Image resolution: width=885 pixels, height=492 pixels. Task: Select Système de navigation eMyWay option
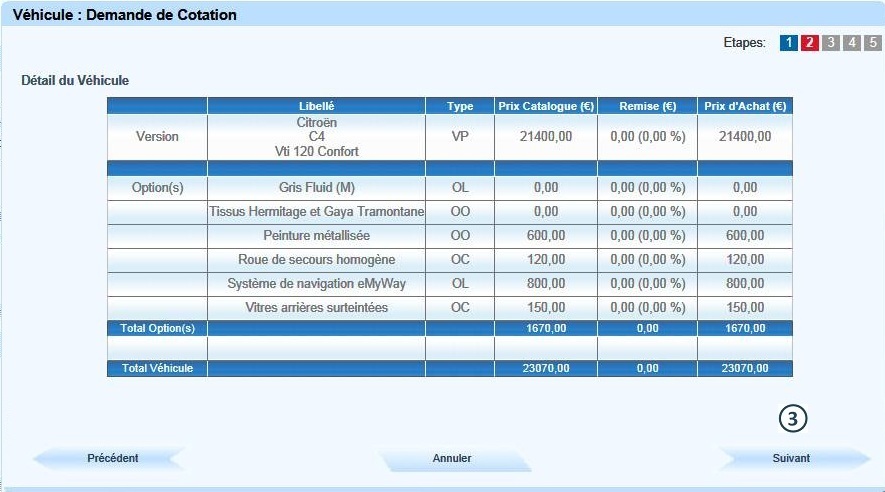pyautogui.click(x=316, y=284)
